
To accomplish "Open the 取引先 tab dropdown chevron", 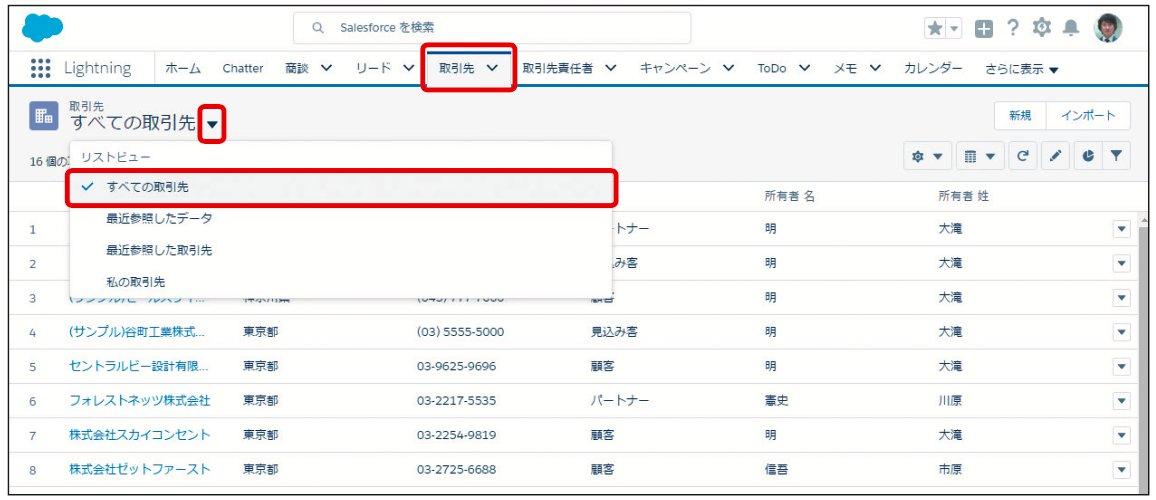I will [x=492, y=68].
